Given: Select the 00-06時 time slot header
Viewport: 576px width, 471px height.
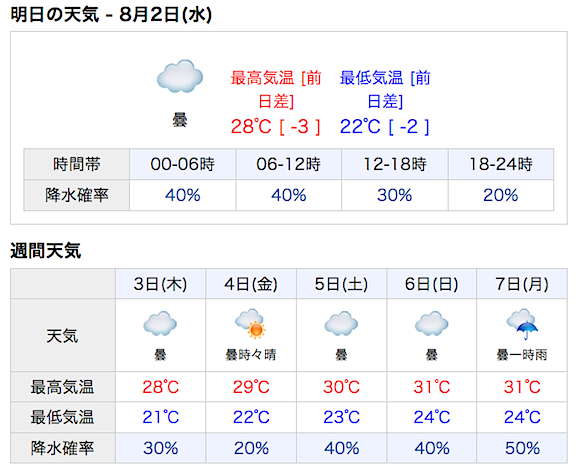Looking at the screenshot, I should [x=183, y=164].
